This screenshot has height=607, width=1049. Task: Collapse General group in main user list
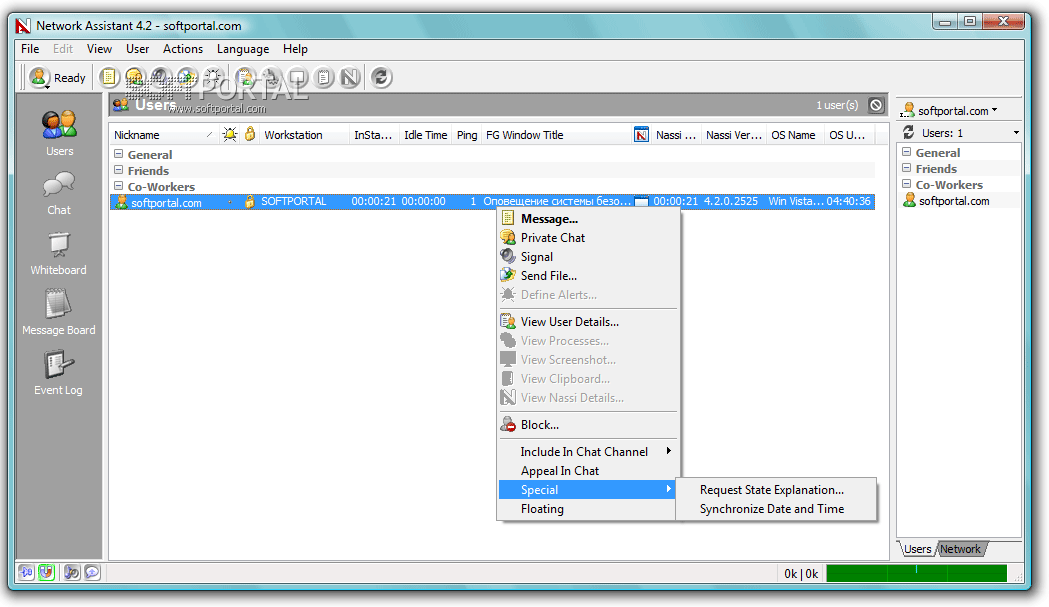coord(118,154)
